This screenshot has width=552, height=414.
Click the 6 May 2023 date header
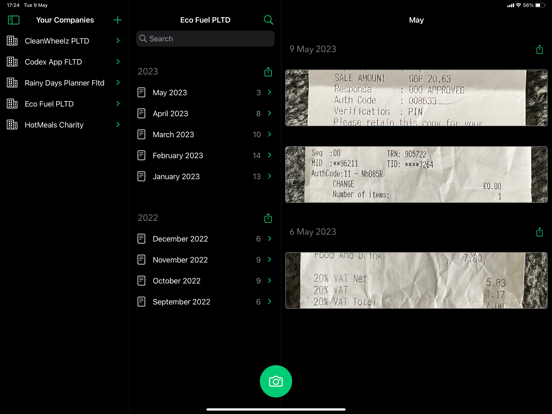(313, 232)
